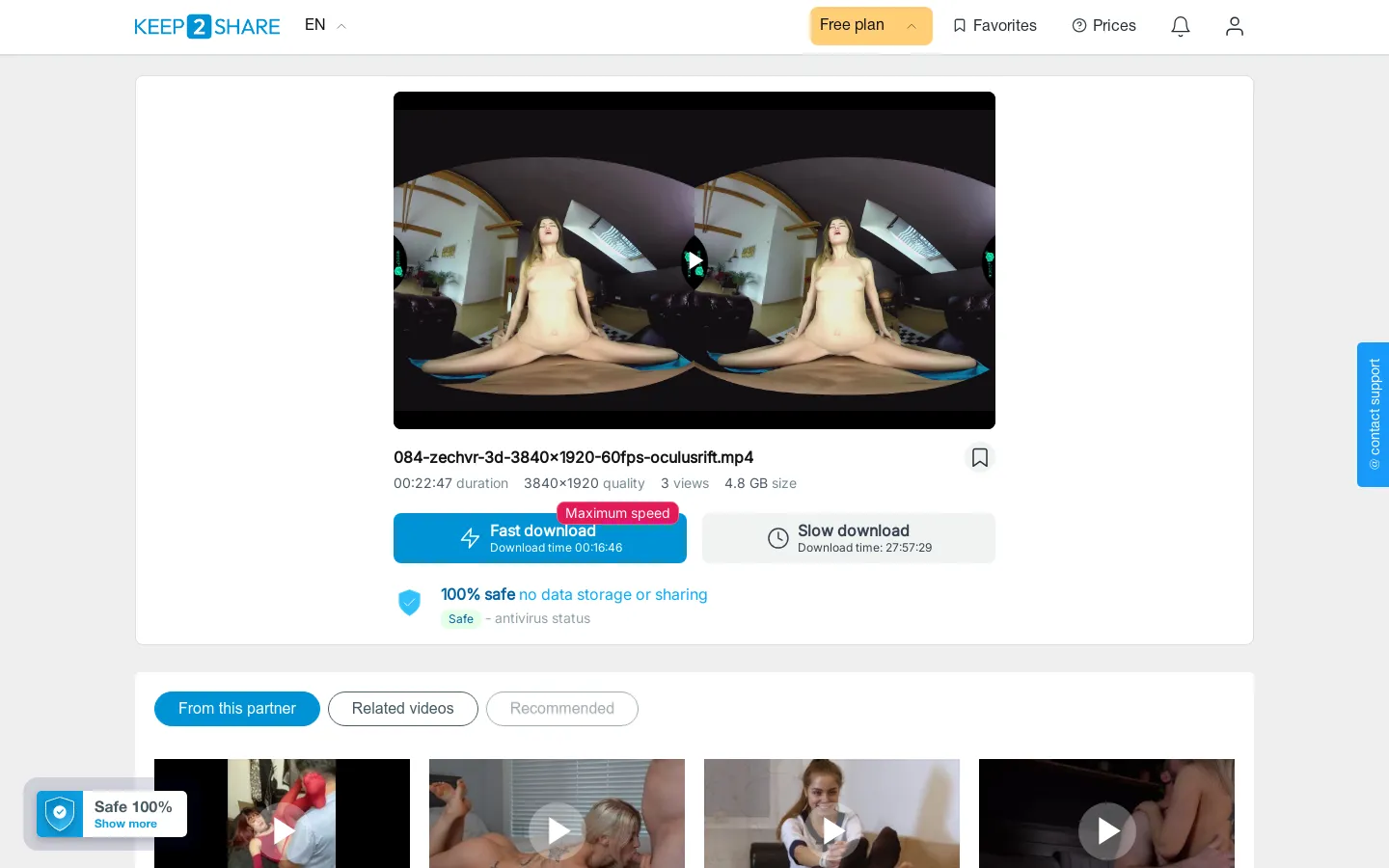Select the From this partner tab

[237, 709]
